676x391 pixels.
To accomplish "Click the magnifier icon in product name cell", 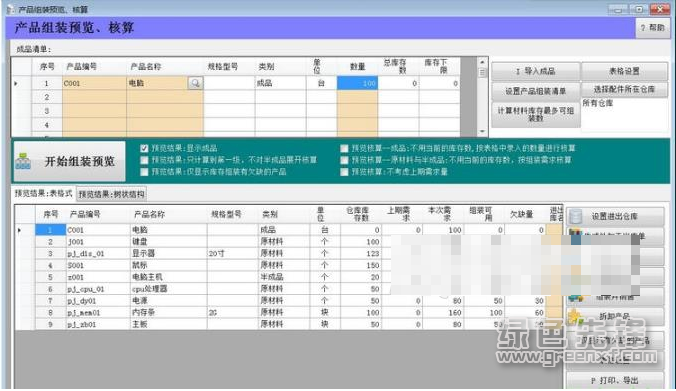I will (195, 83).
